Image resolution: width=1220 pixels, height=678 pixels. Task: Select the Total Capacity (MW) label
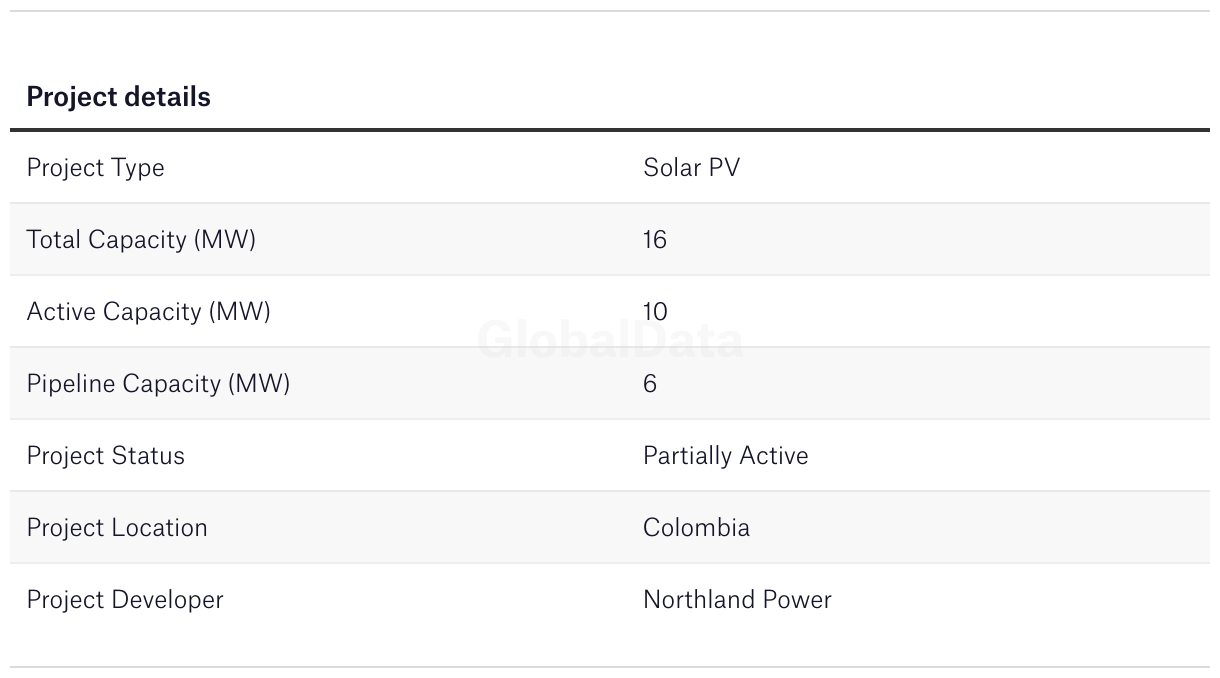[141, 240]
